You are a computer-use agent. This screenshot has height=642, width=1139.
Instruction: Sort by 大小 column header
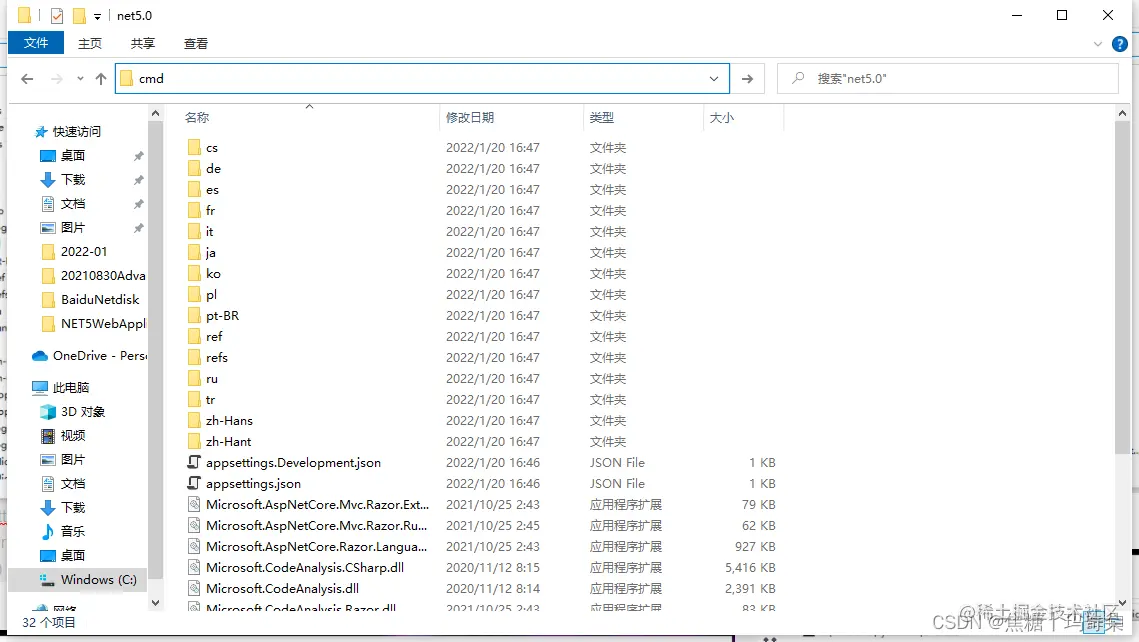[x=721, y=117]
